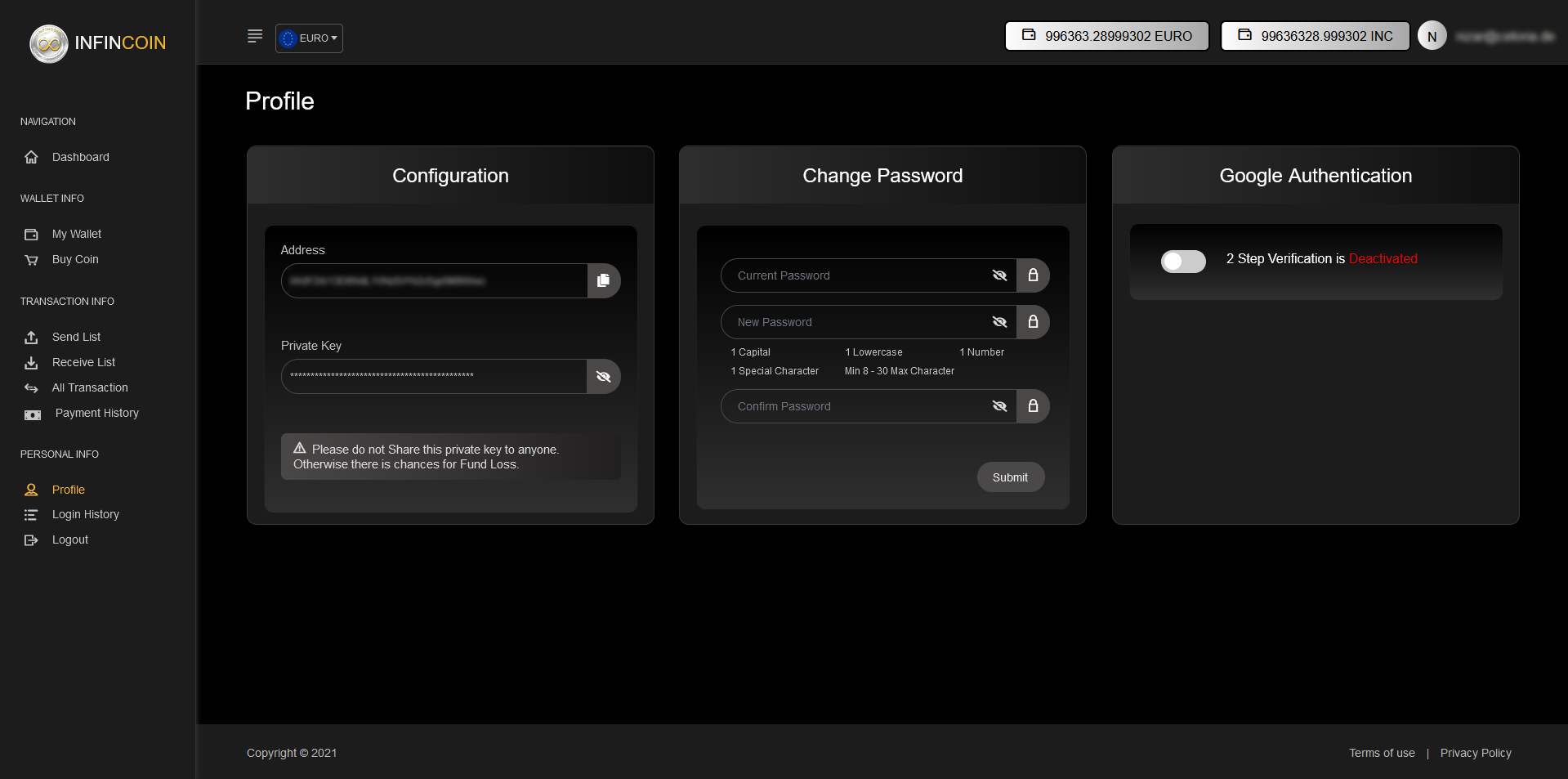Open Login History page

point(86,514)
